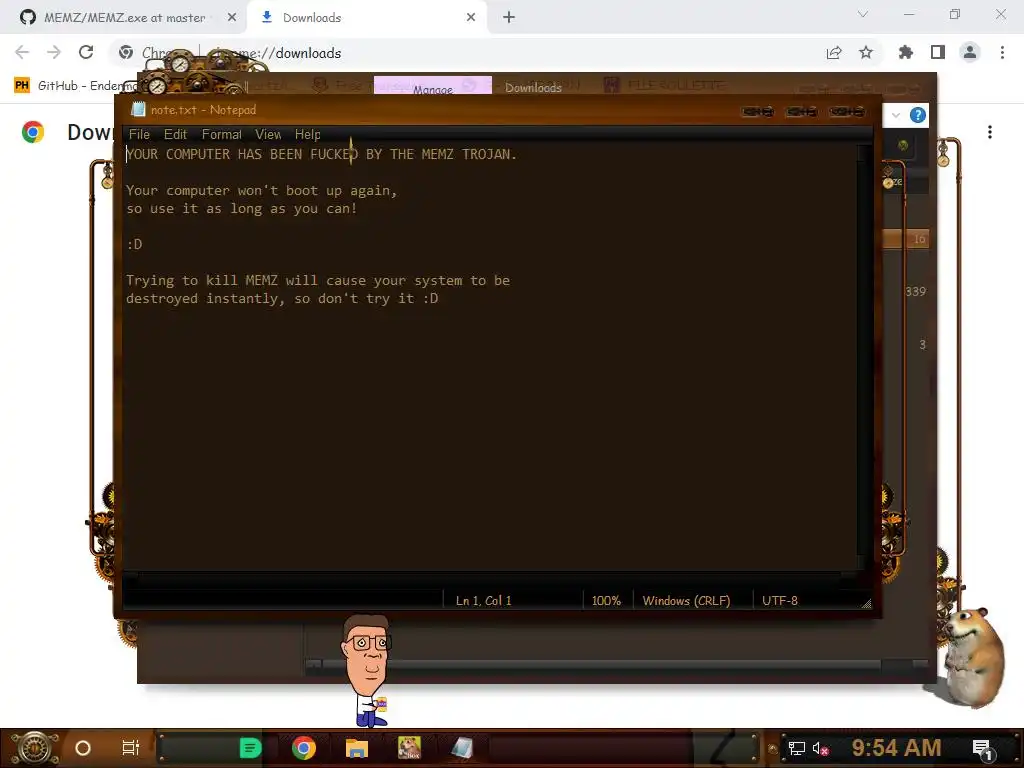Image resolution: width=1024 pixels, height=768 pixels.
Task: Open the File menu in Notepad
Action: coord(139,135)
